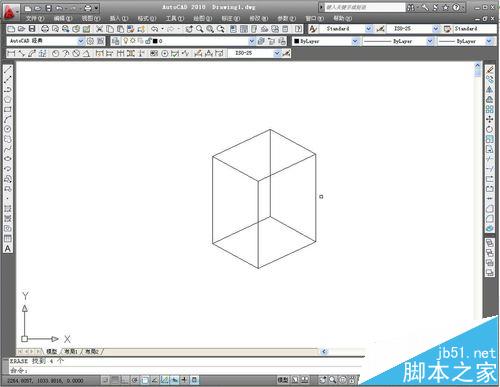500x387 pixels.
Task: Open the Layer Properties Manager icon
Action: (x=115, y=41)
